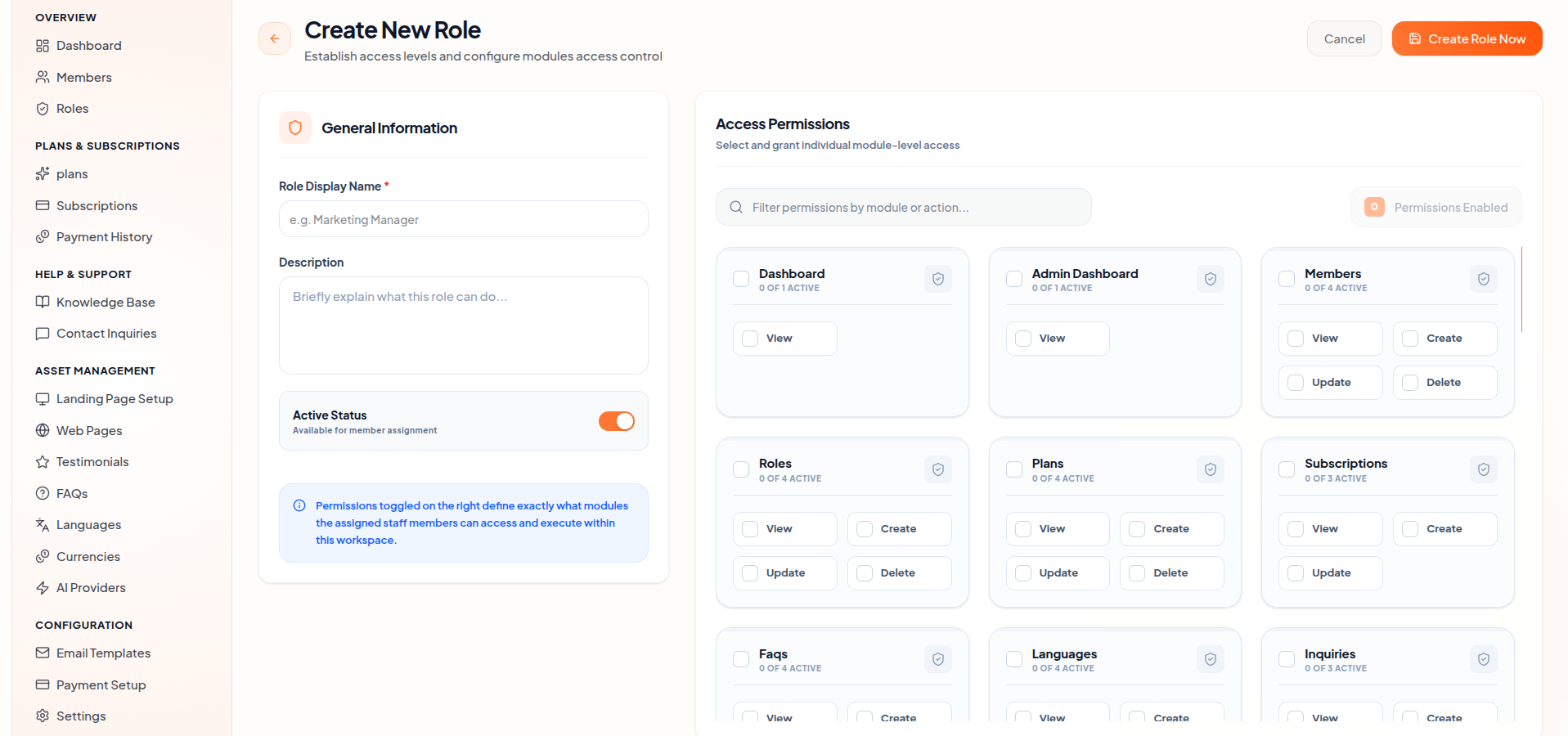Click the Testimonials star icon
The width and height of the screenshot is (1568, 736).
click(43, 462)
